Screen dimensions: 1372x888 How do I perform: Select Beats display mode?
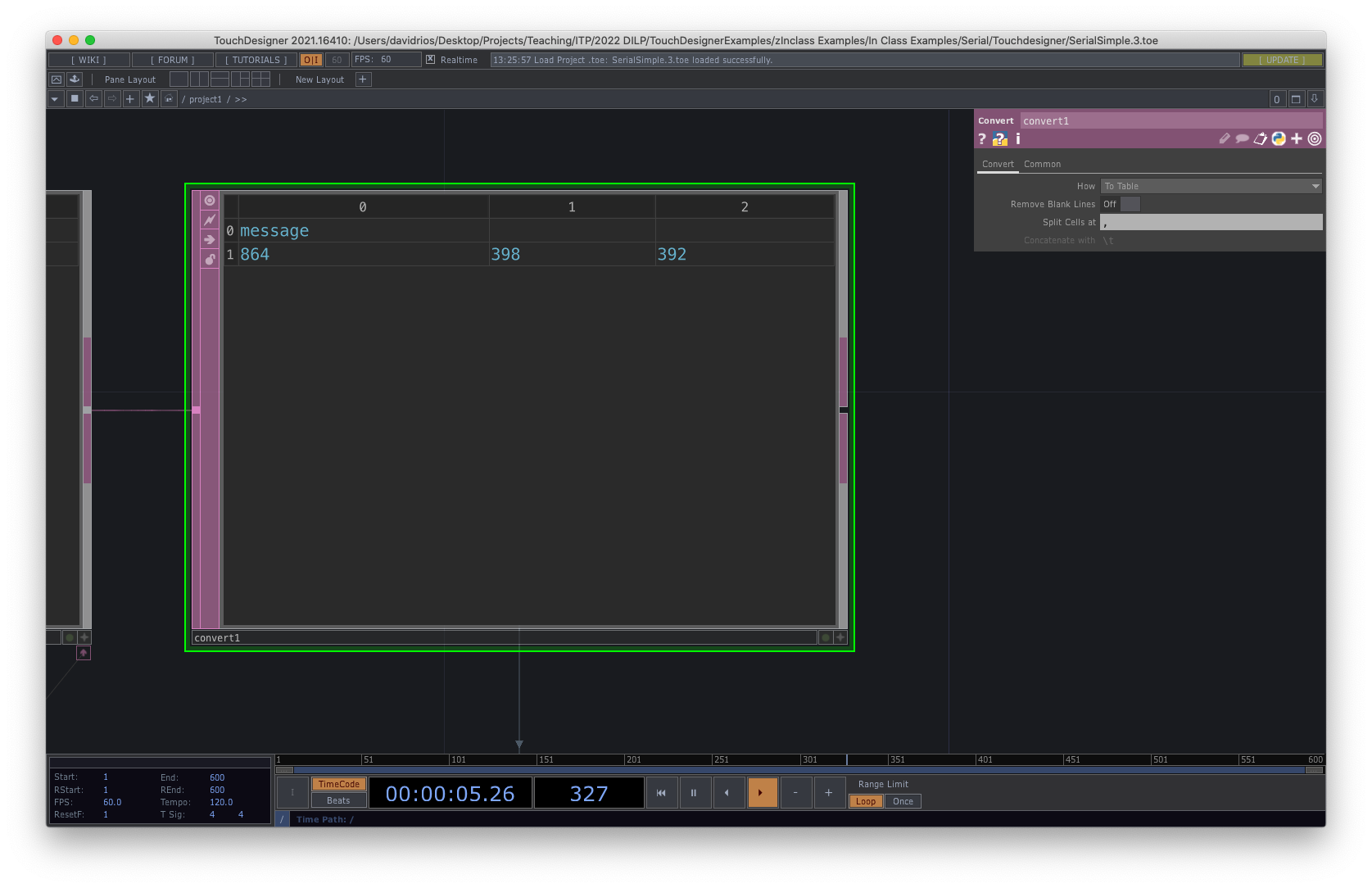tap(338, 801)
